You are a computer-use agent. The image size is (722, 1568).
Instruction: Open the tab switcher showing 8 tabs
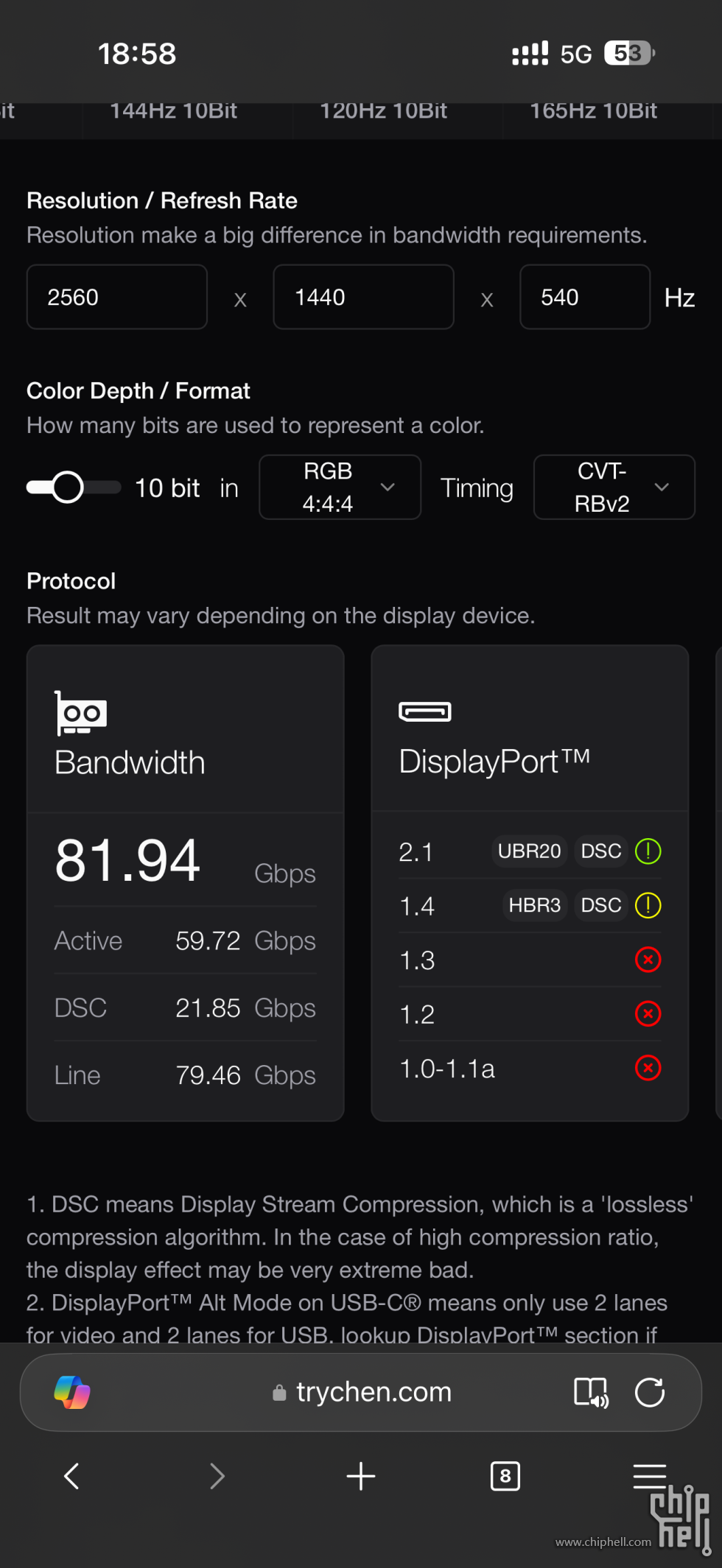(505, 1476)
